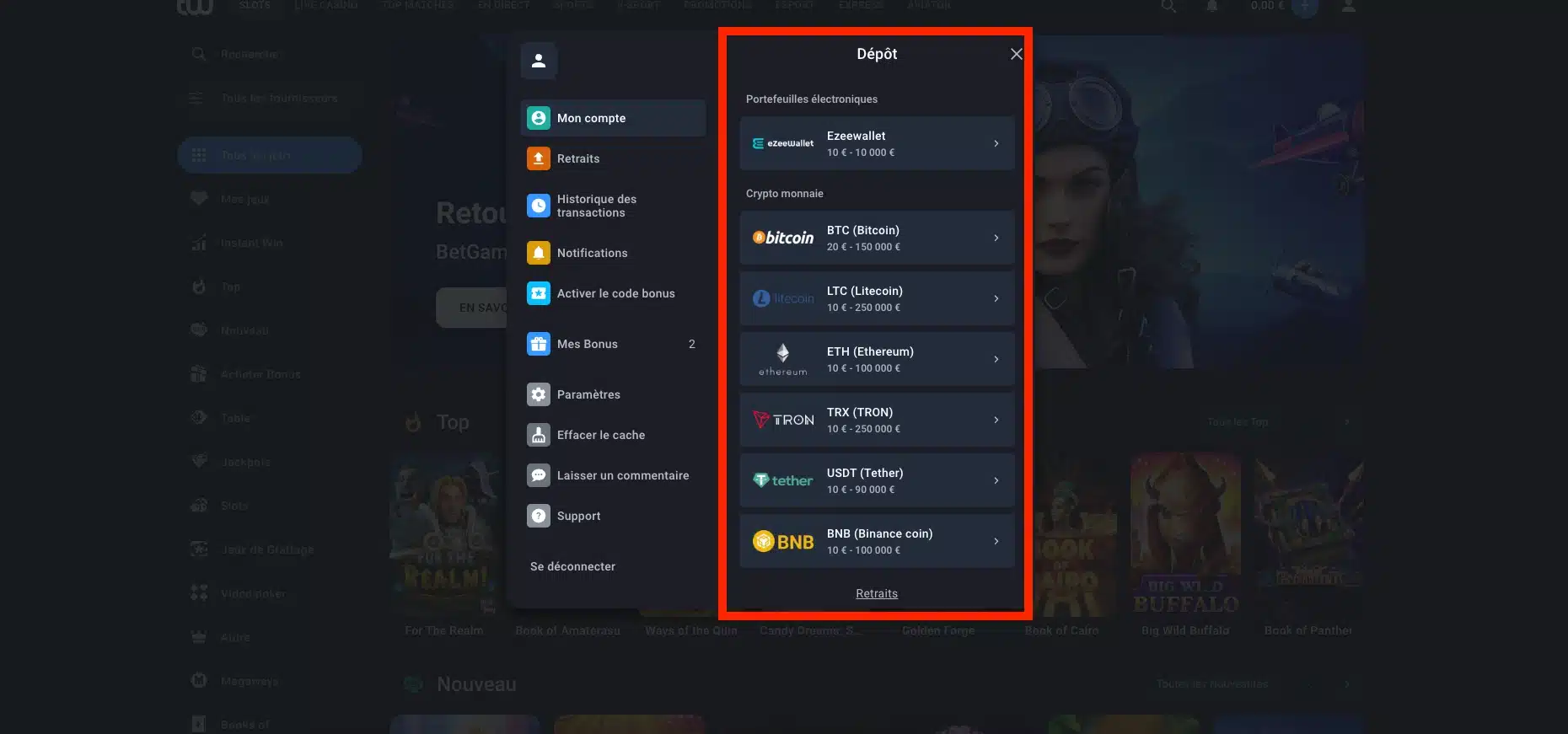The width and height of the screenshot is (1568, 734).
Task: Open the Support entry
Action: 613,516
